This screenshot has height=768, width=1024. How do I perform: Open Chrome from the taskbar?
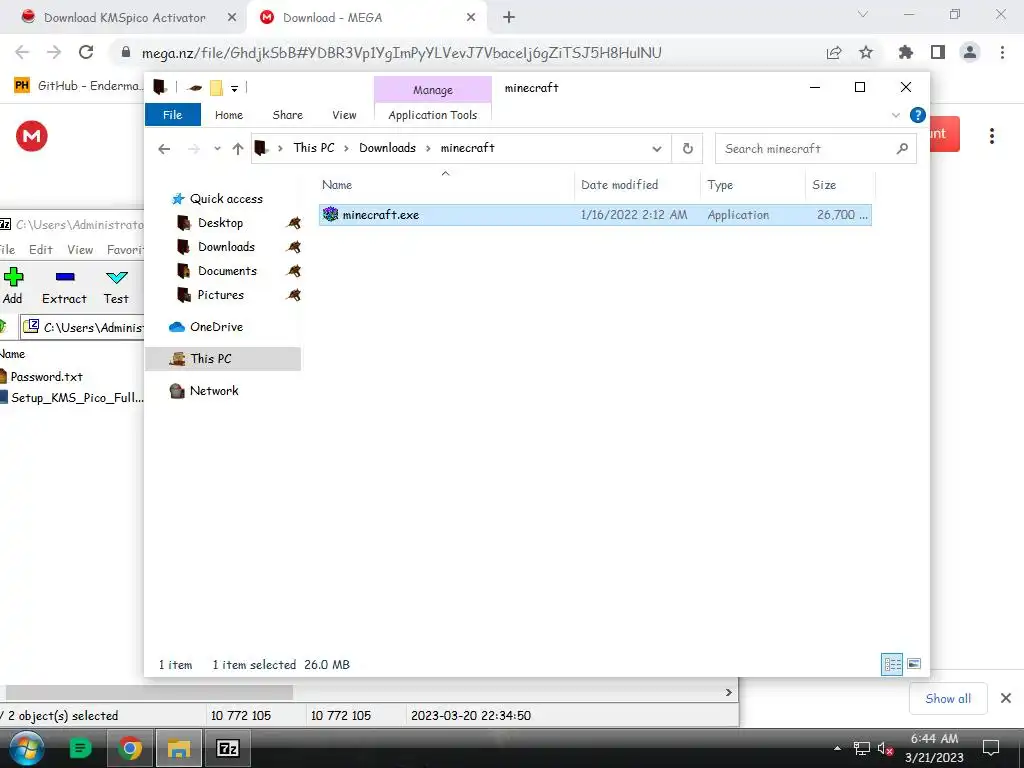[x=130, y=748]
